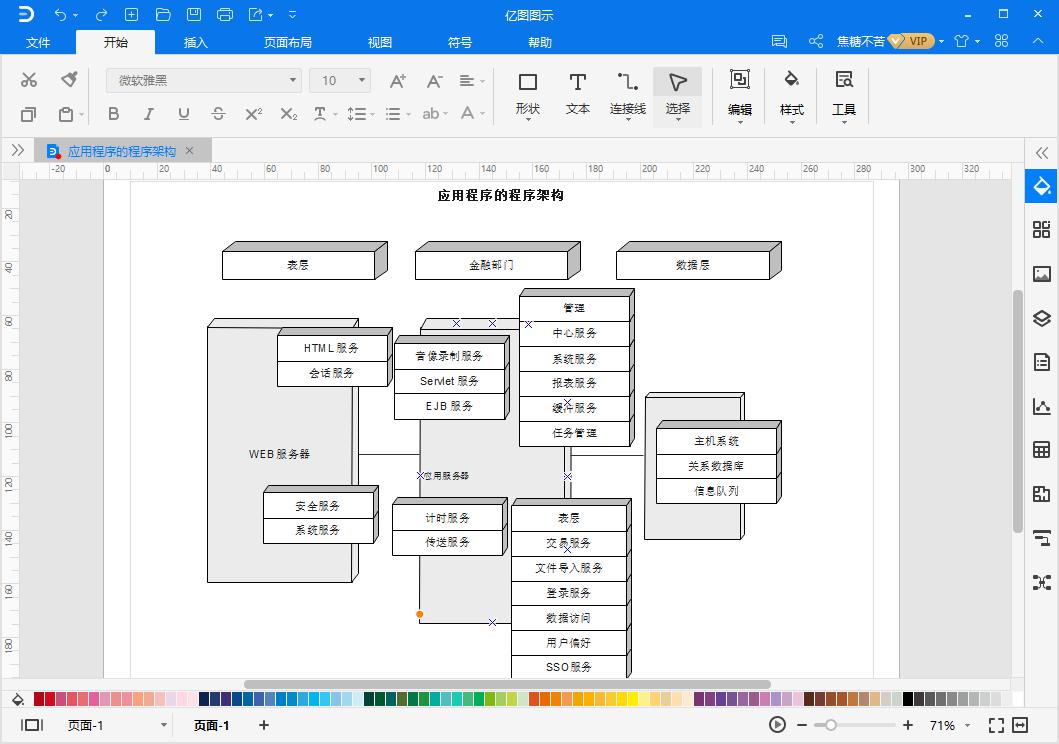Expand the VIP dropdown arrow
The height and width of the screenshot is (744, 1059).
(x=944, y=41)
